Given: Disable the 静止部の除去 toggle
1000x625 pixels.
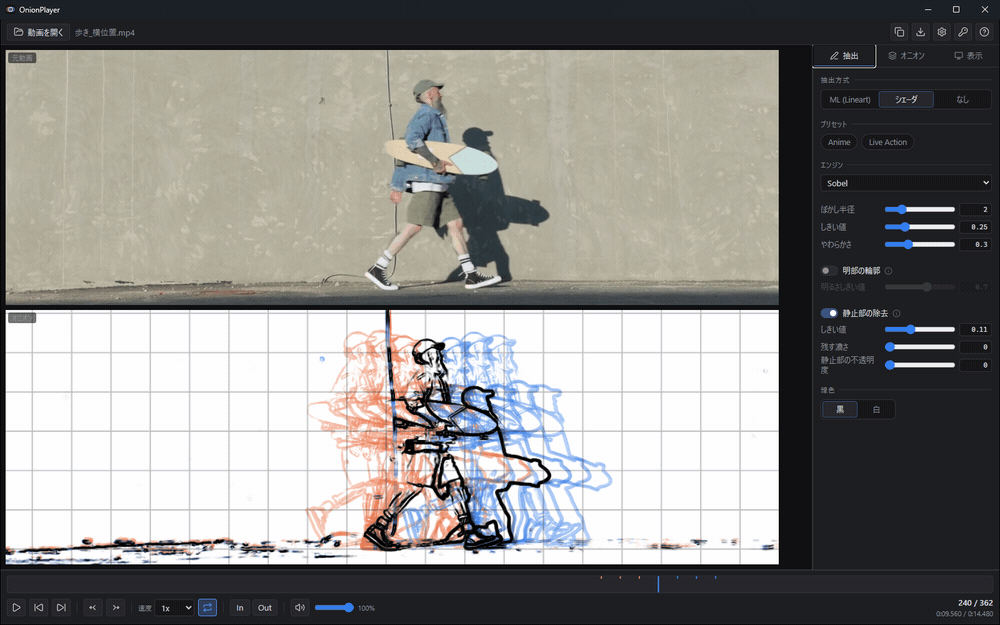Looking at the screenshot, I should (x=829, y=313).
